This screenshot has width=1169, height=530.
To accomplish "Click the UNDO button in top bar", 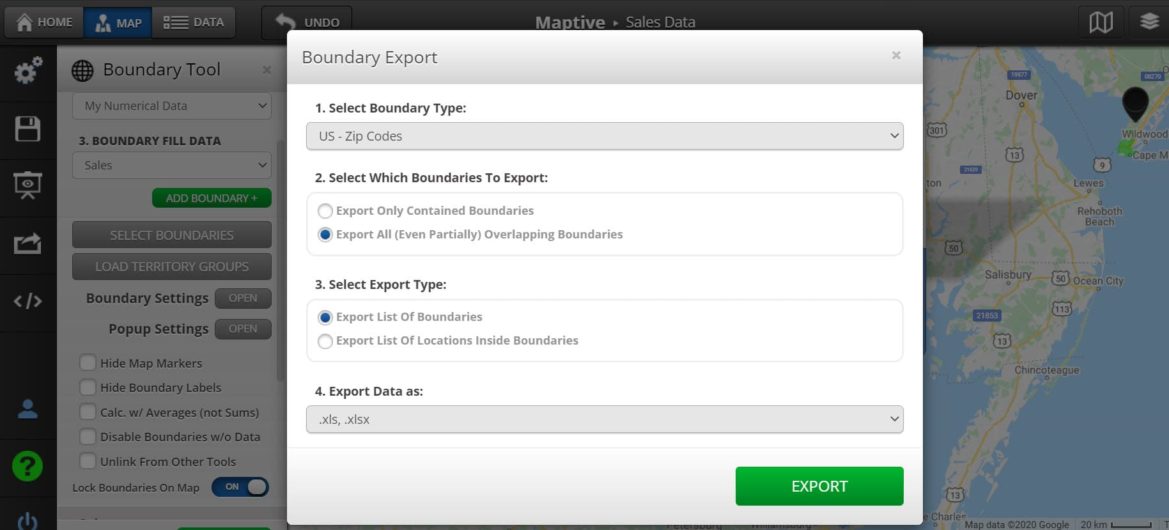I will (307, 22).
